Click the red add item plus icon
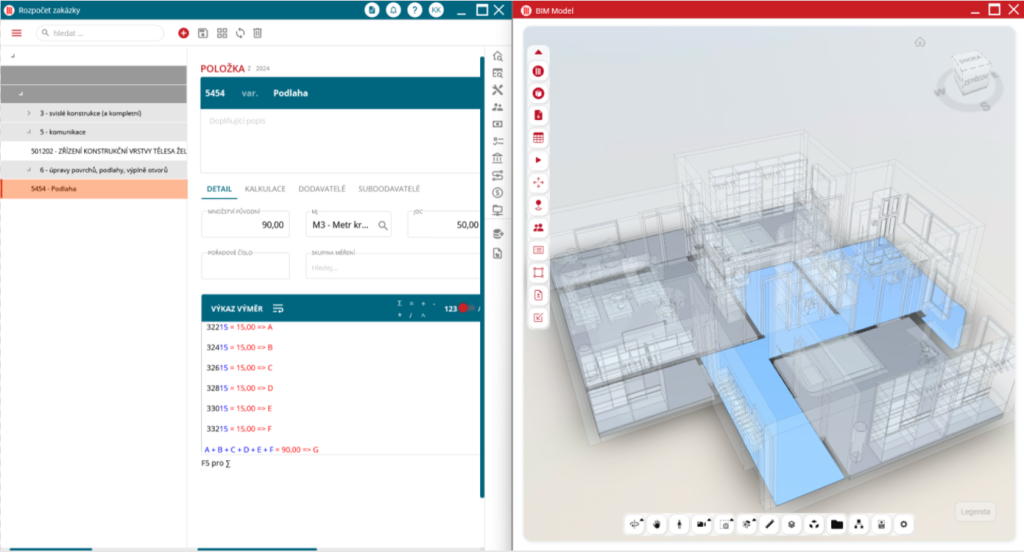1024x552 pixels. pos(183,33)
